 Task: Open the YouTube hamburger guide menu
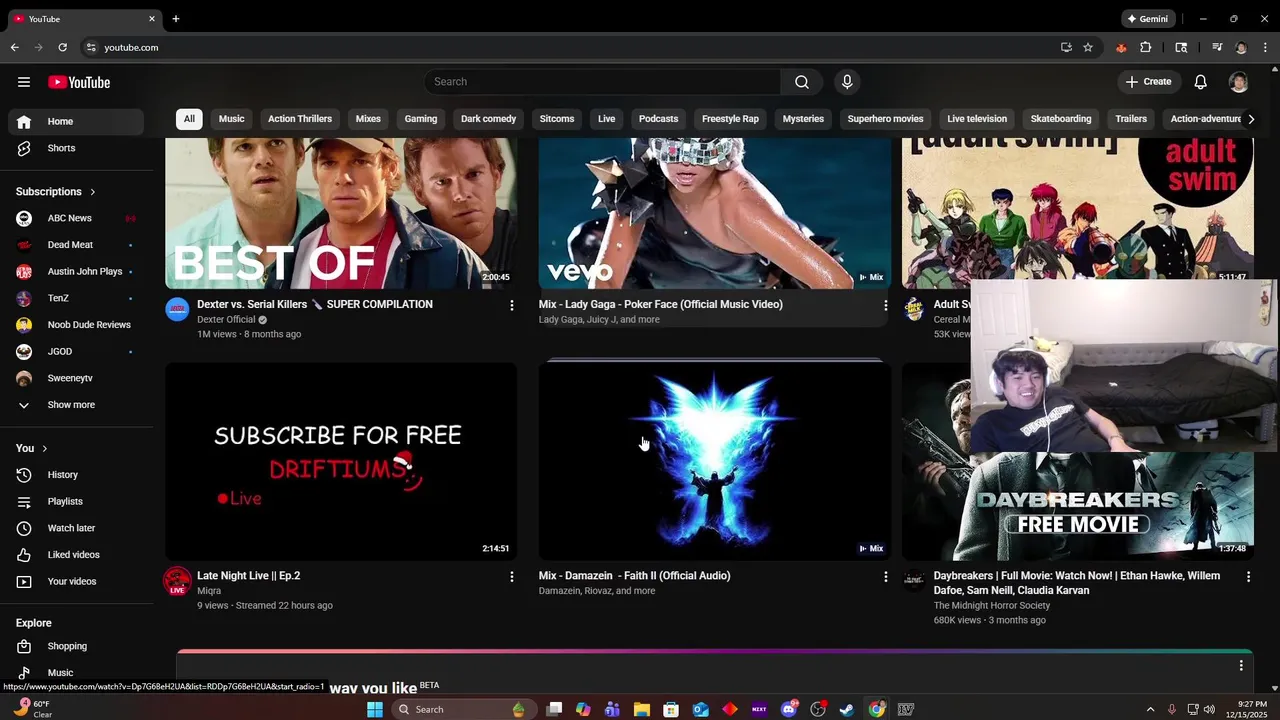(24, 82)
